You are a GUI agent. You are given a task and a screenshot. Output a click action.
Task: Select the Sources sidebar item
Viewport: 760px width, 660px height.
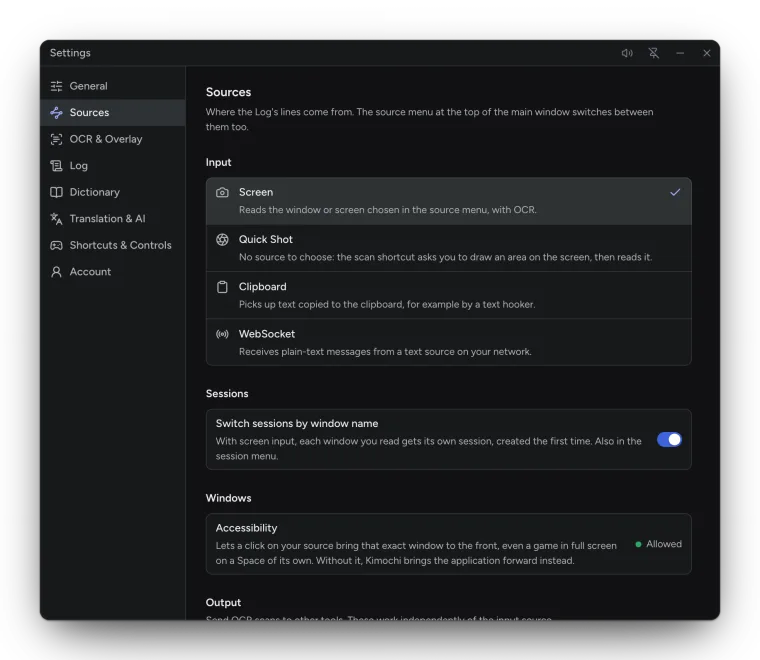113,112
